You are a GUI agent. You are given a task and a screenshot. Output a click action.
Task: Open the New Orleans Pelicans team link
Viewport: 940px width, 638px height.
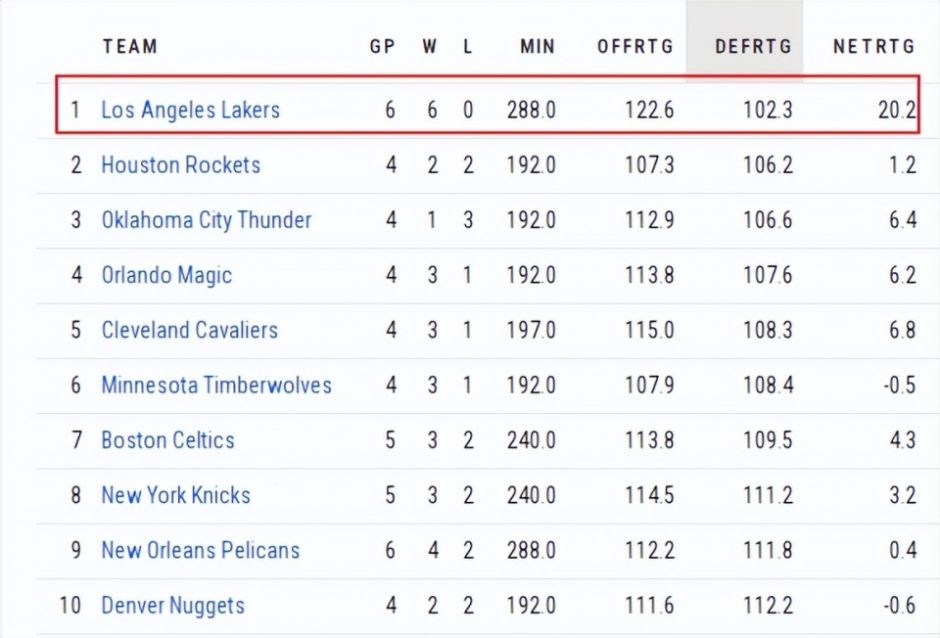[200, 550]
